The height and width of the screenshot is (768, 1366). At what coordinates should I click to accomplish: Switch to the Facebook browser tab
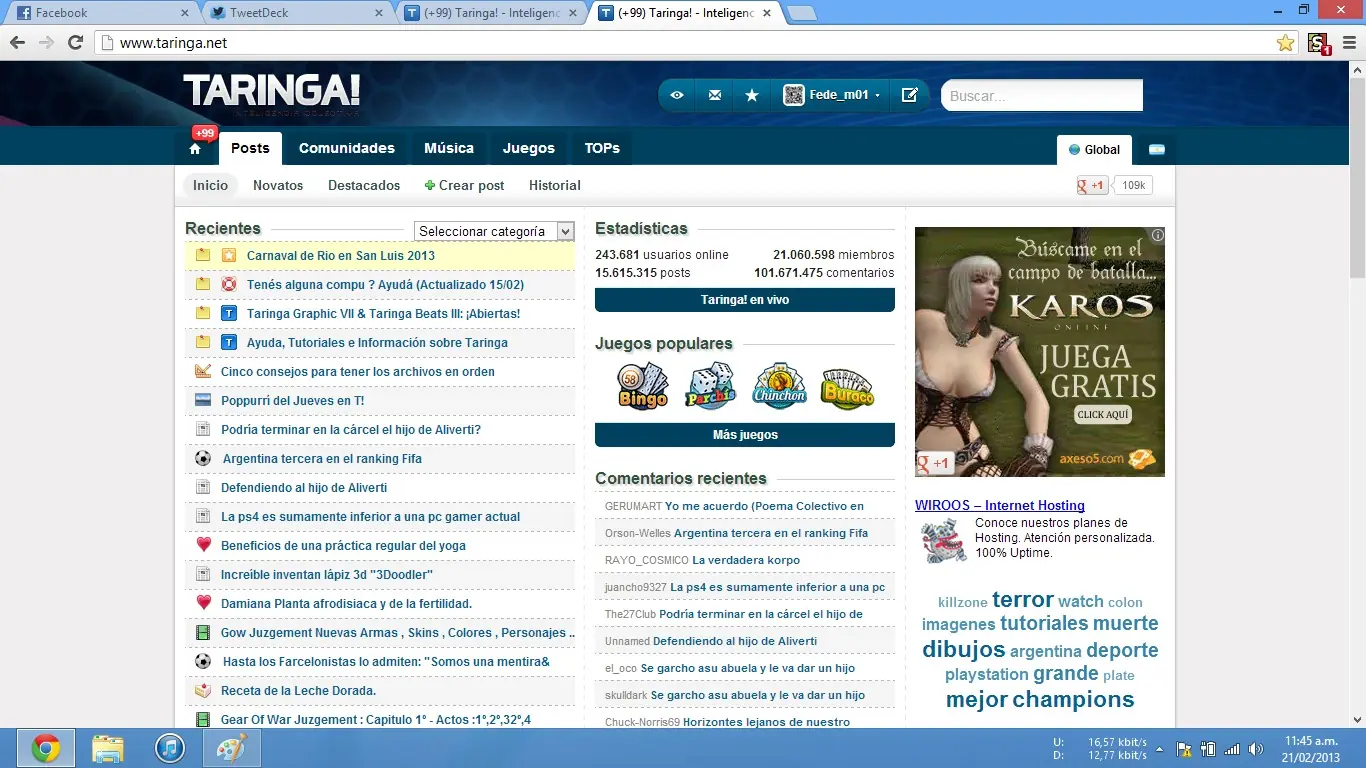pos(100,13)
